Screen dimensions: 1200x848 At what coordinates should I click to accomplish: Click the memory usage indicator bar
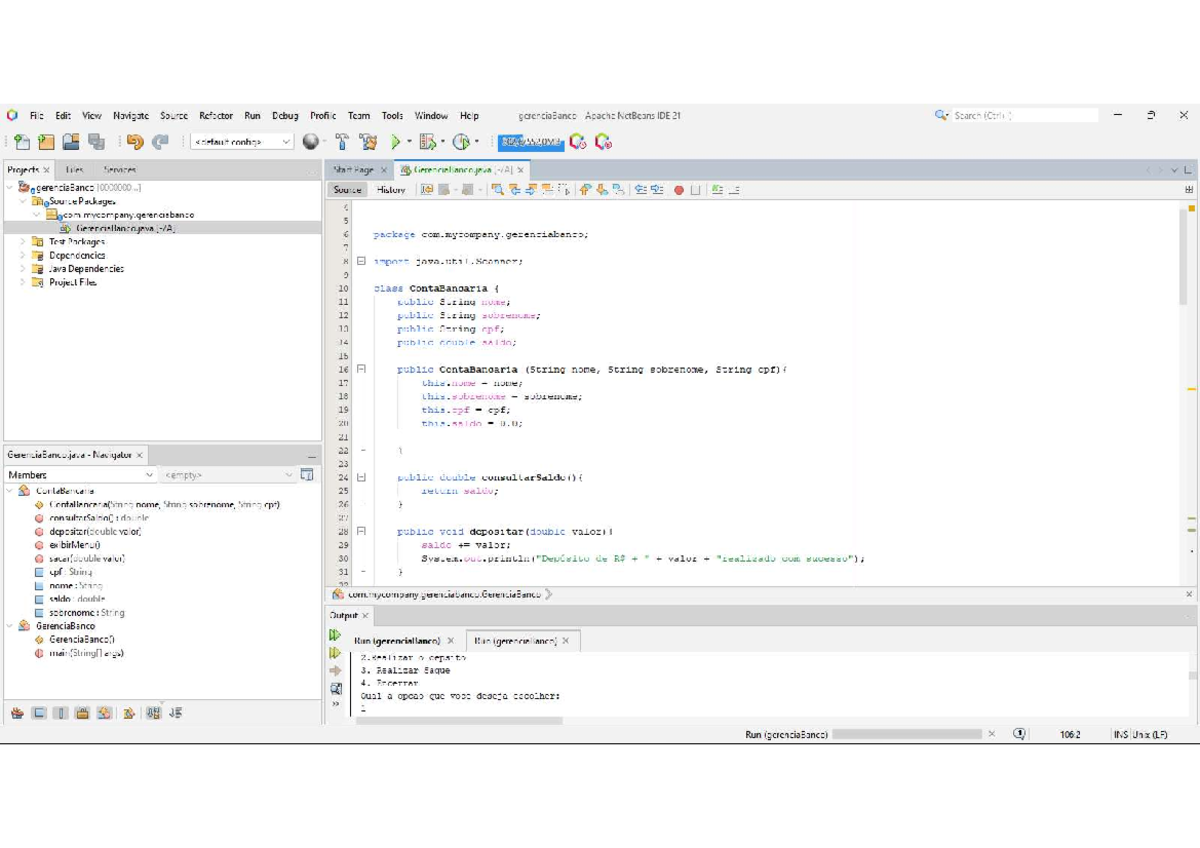click(531, 143)
